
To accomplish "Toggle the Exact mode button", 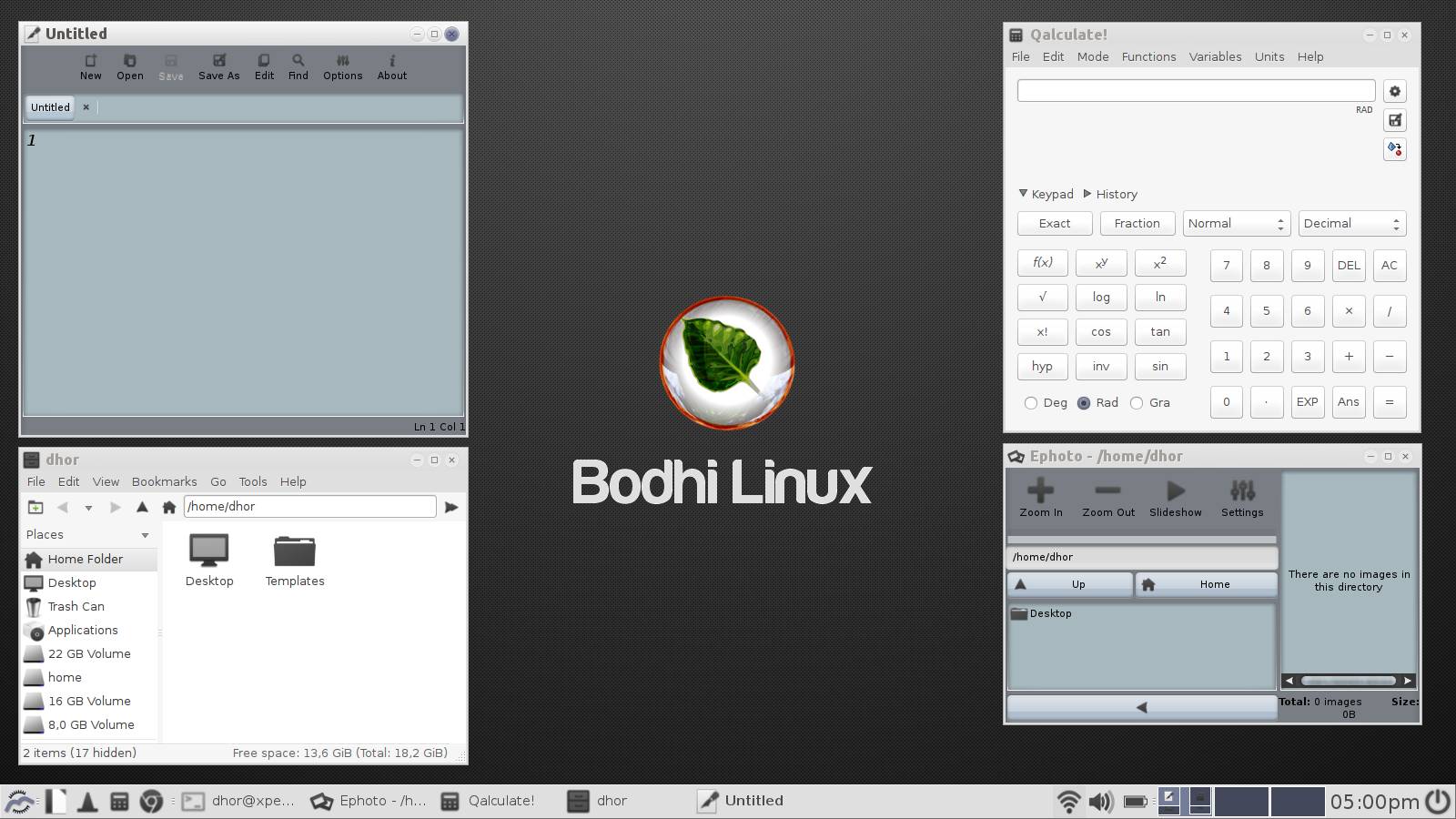I will pyautogui.click(x=1055, y=224).
